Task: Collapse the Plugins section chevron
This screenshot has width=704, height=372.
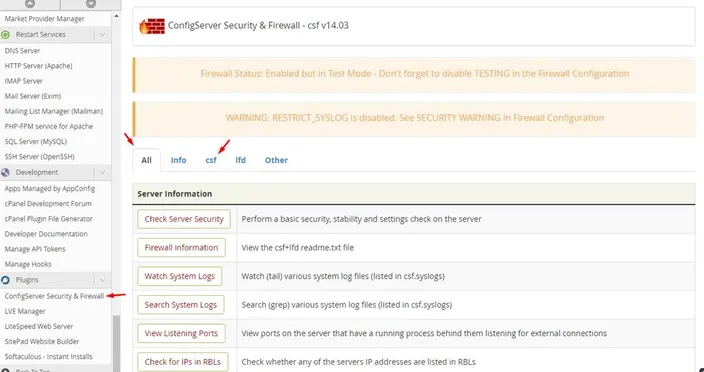Action: 102,280
